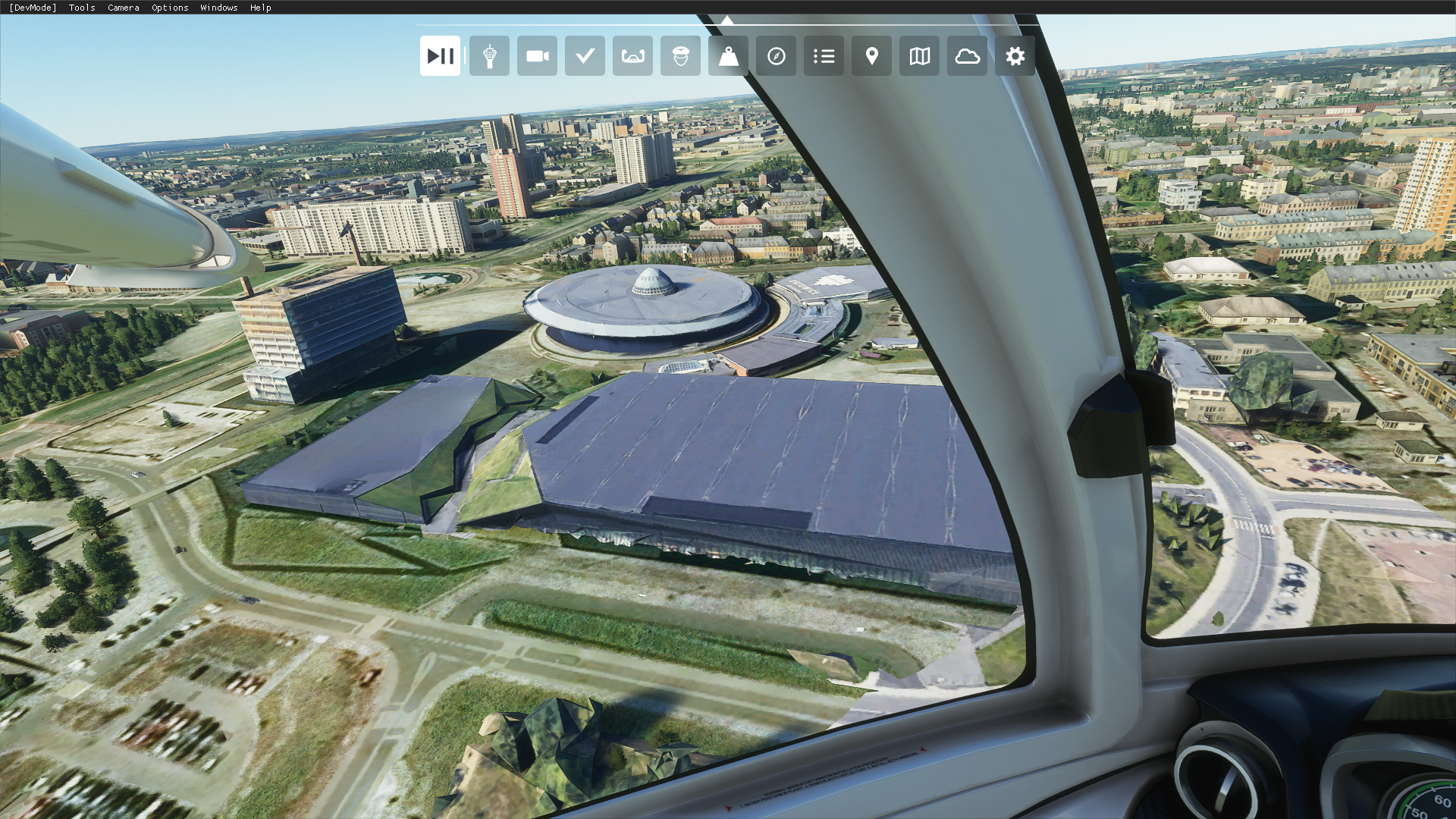Expand the Options dropdown menu
The height and width of the screenshot is (819, 1456).
170,8
